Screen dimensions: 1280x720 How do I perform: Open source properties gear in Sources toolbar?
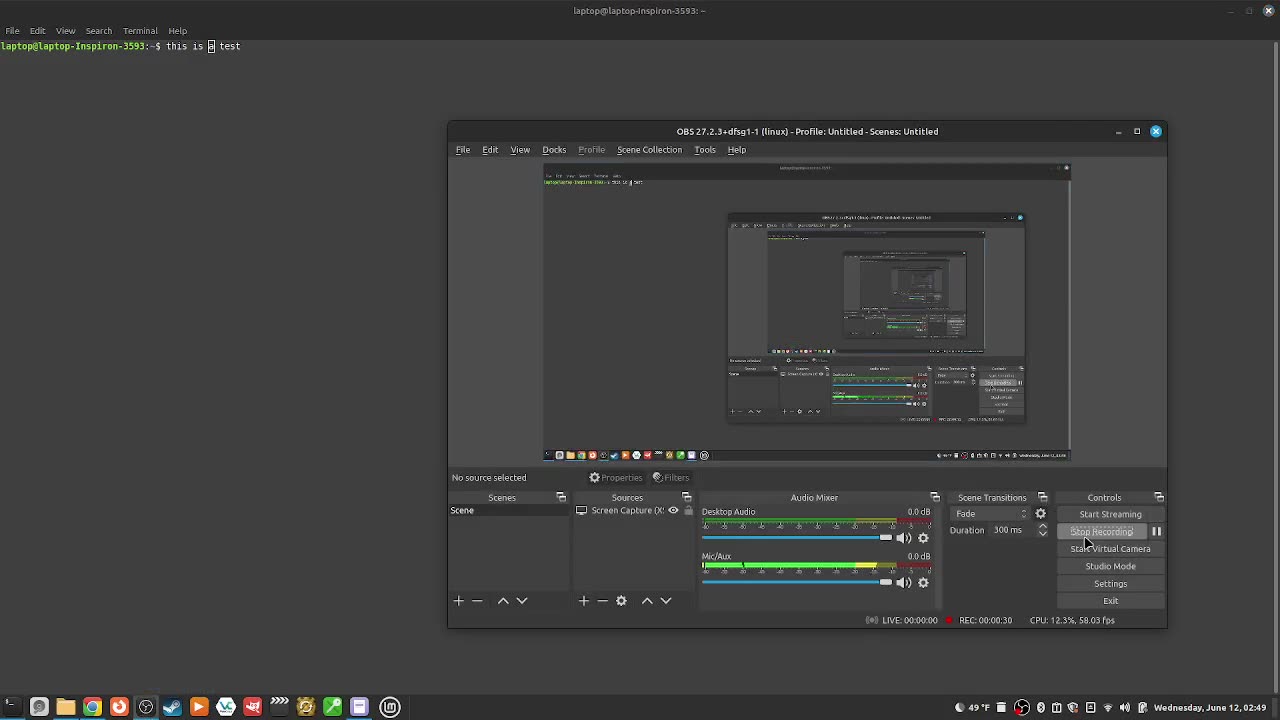click(621, 601)
